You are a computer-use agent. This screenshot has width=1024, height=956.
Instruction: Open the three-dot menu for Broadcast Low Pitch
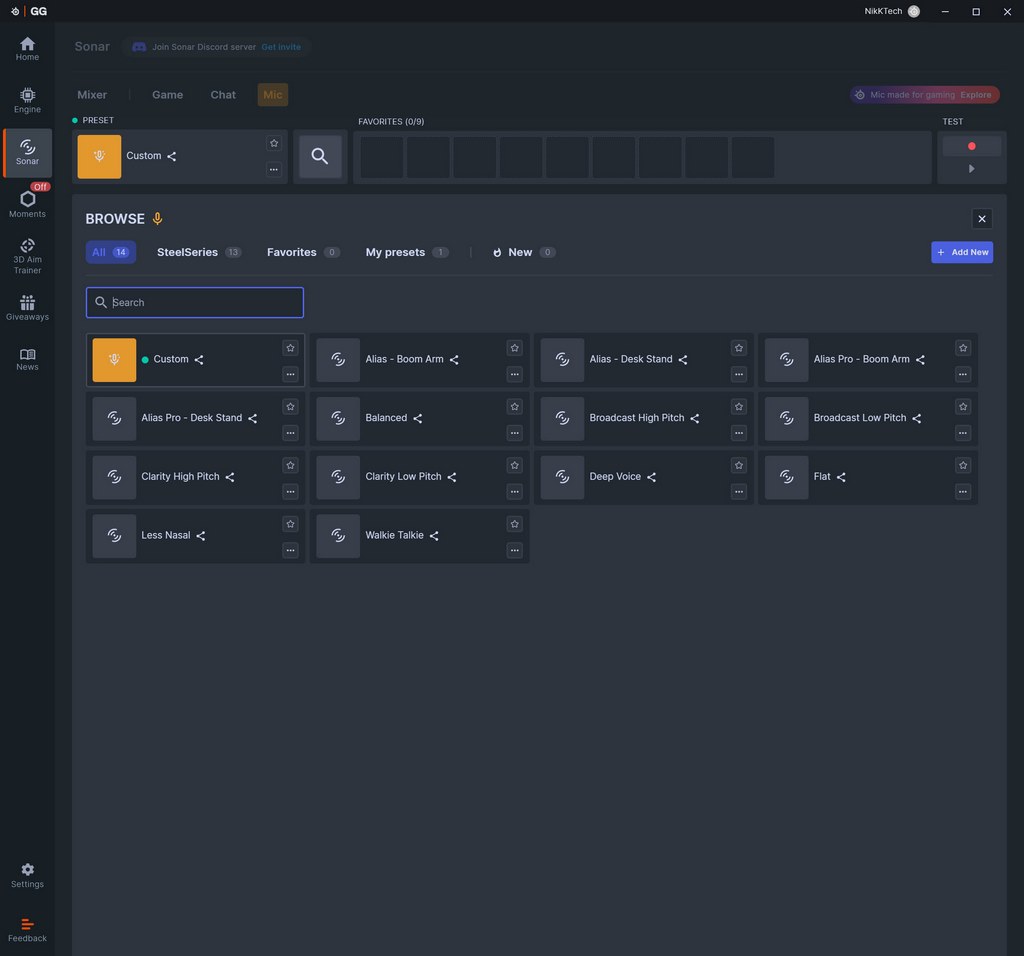coord(962,433)
